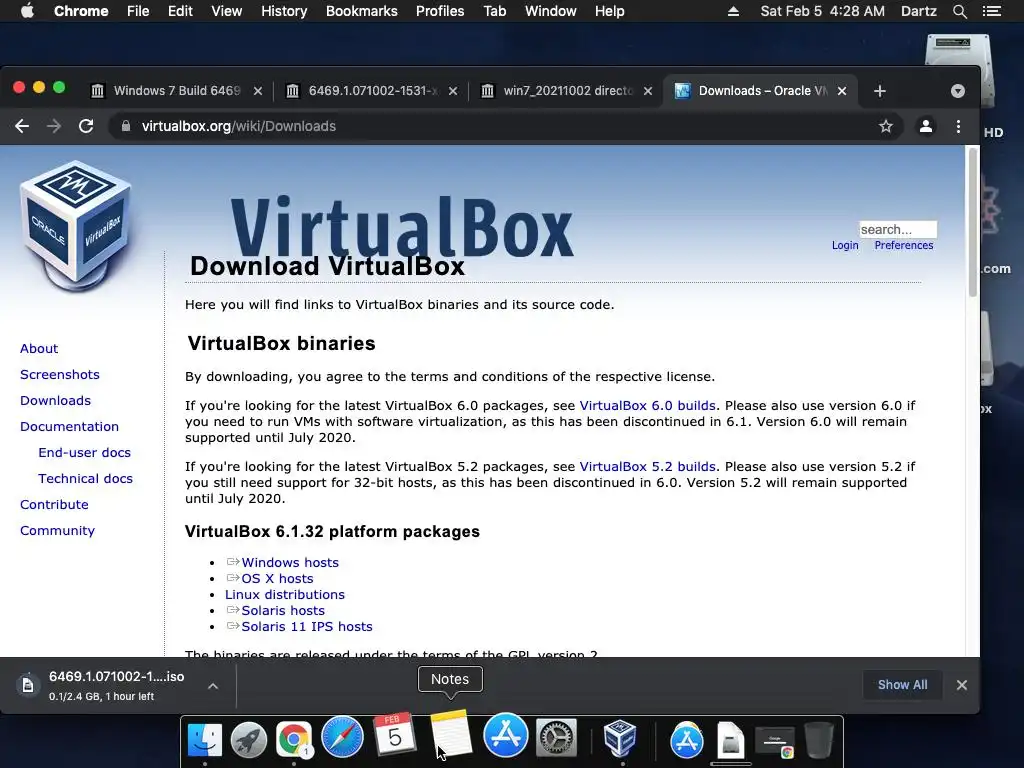Viewport: 1024px width, 768px height.
Task: Open End-user docs in the sidebar
Action: click(84, 453)
